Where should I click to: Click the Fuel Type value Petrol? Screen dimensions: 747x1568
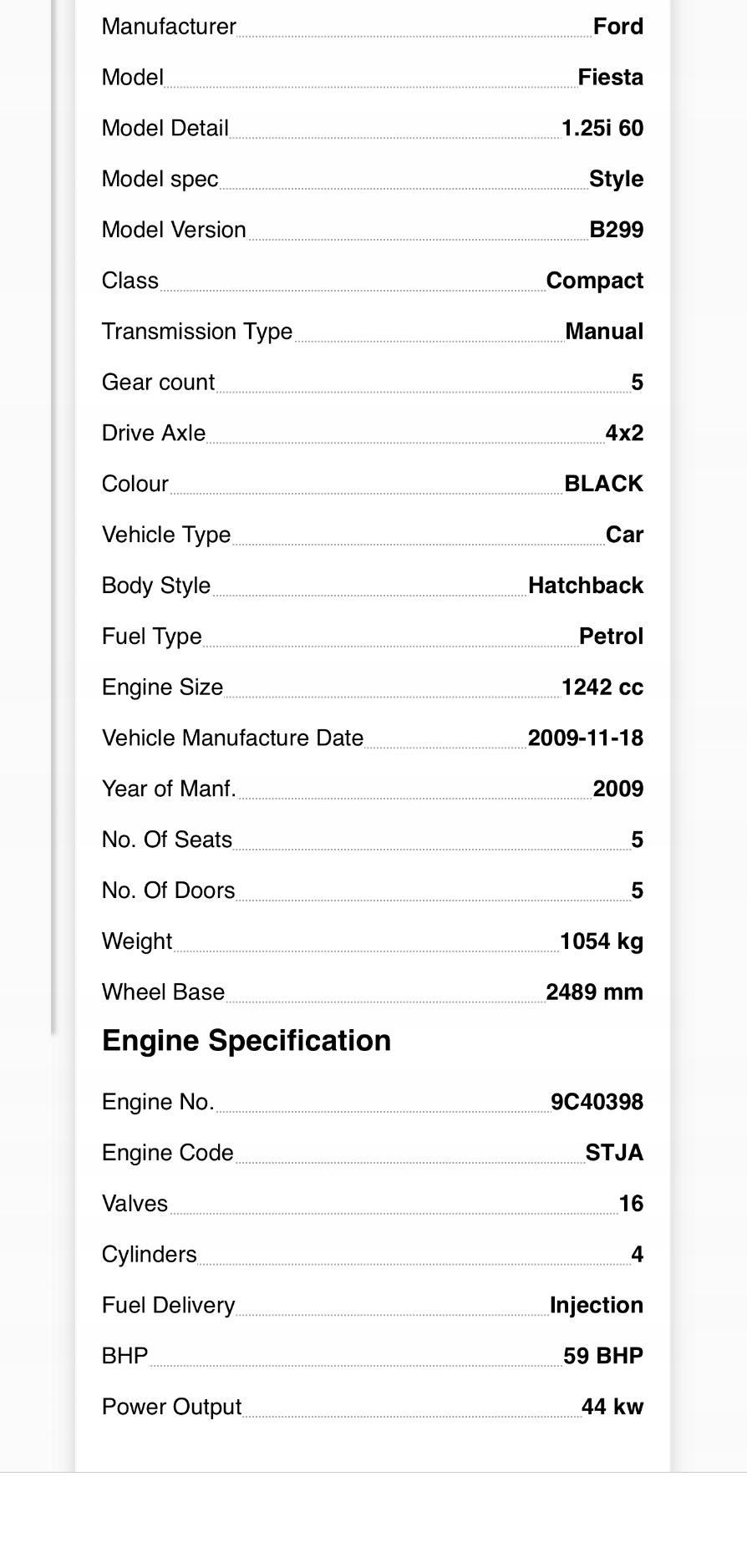click(x=612, y=637)
